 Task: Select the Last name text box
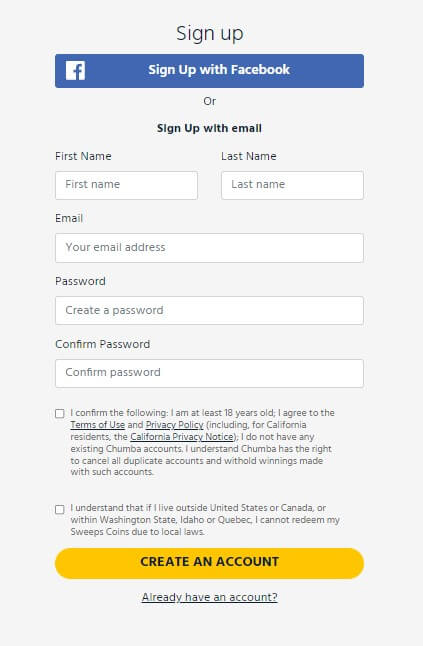click(x=292, y=185)
